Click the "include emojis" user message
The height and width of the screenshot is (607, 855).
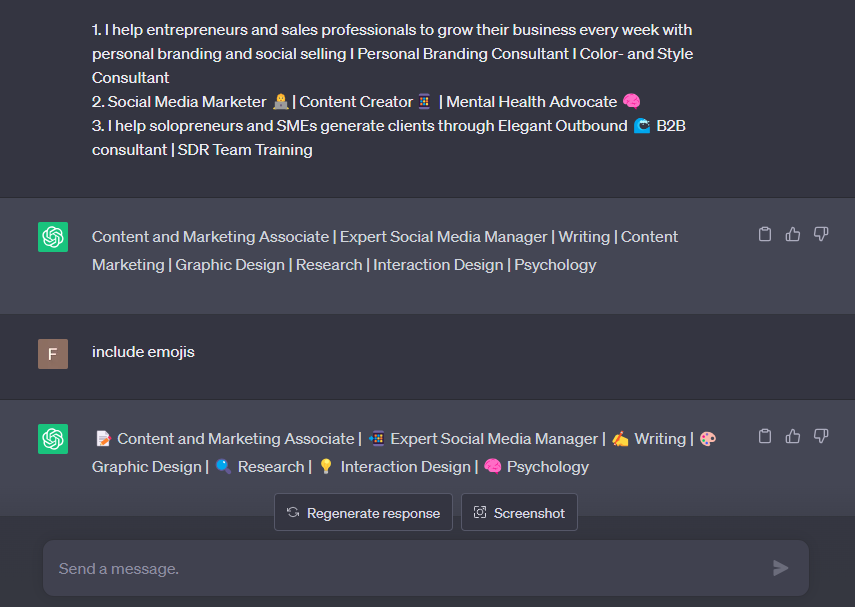pyautogui.click(x=143, y=352)
